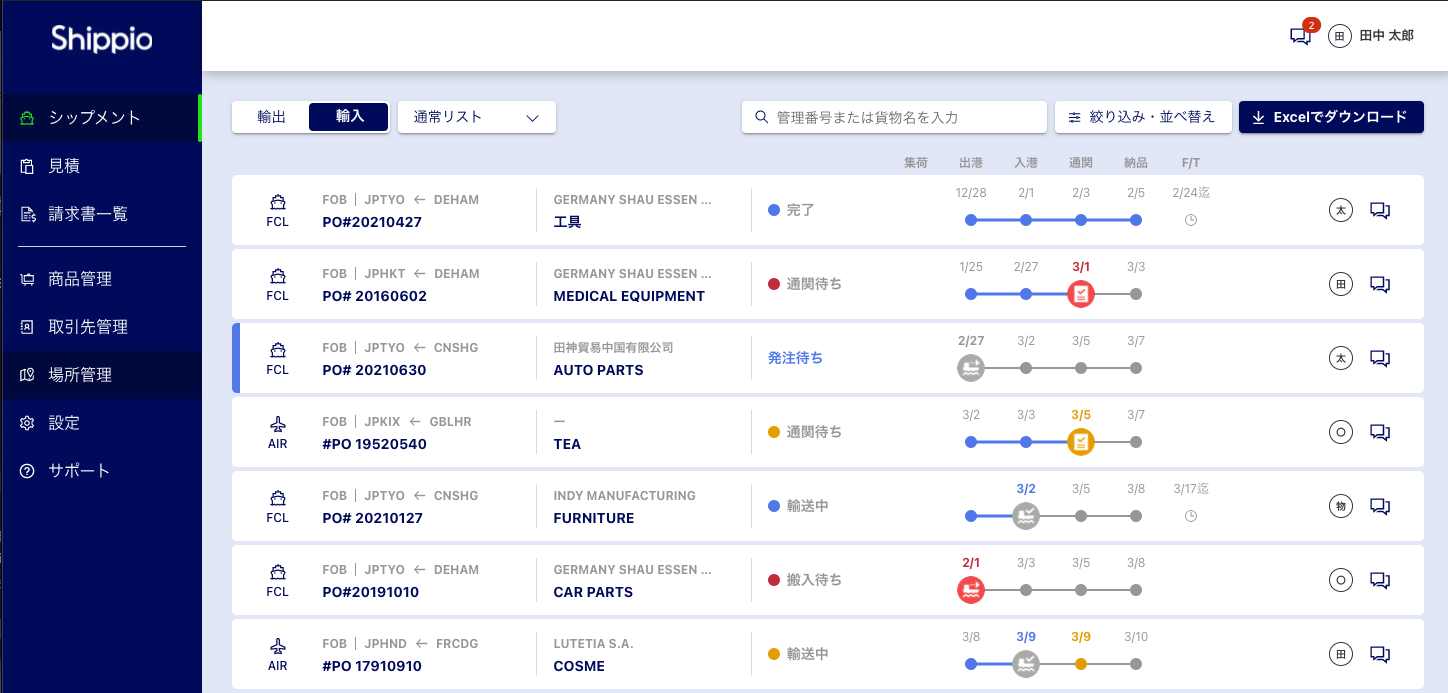
Task: Switch to 輸出 export toggle
Action: [271, 117]
